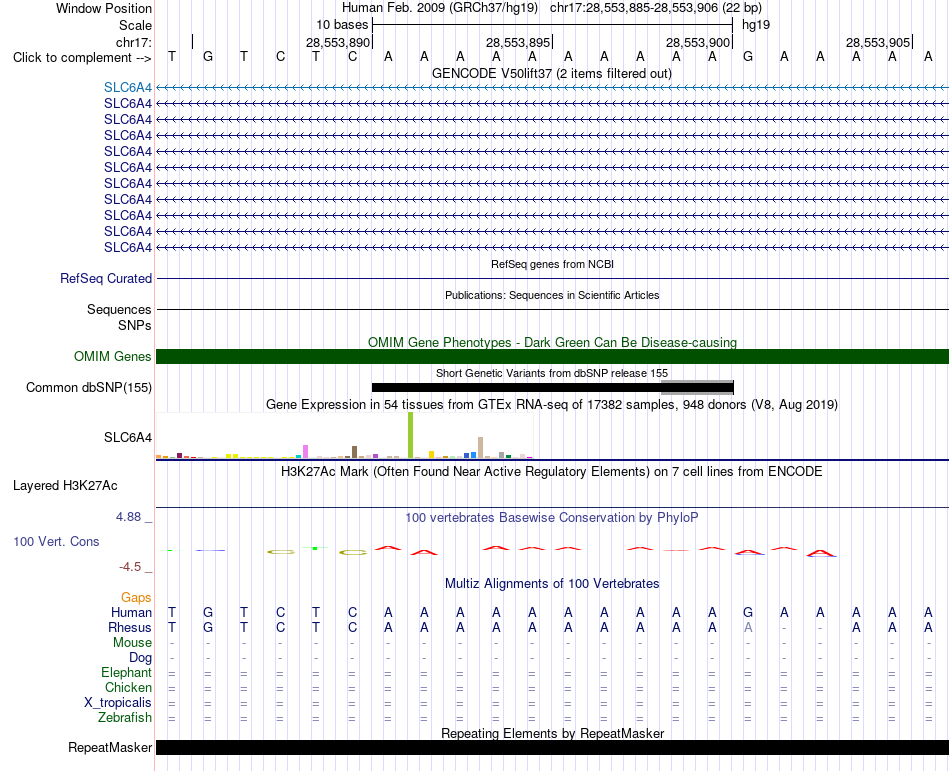
Task: Click the SNPs track label
Action: coord(135,325)
